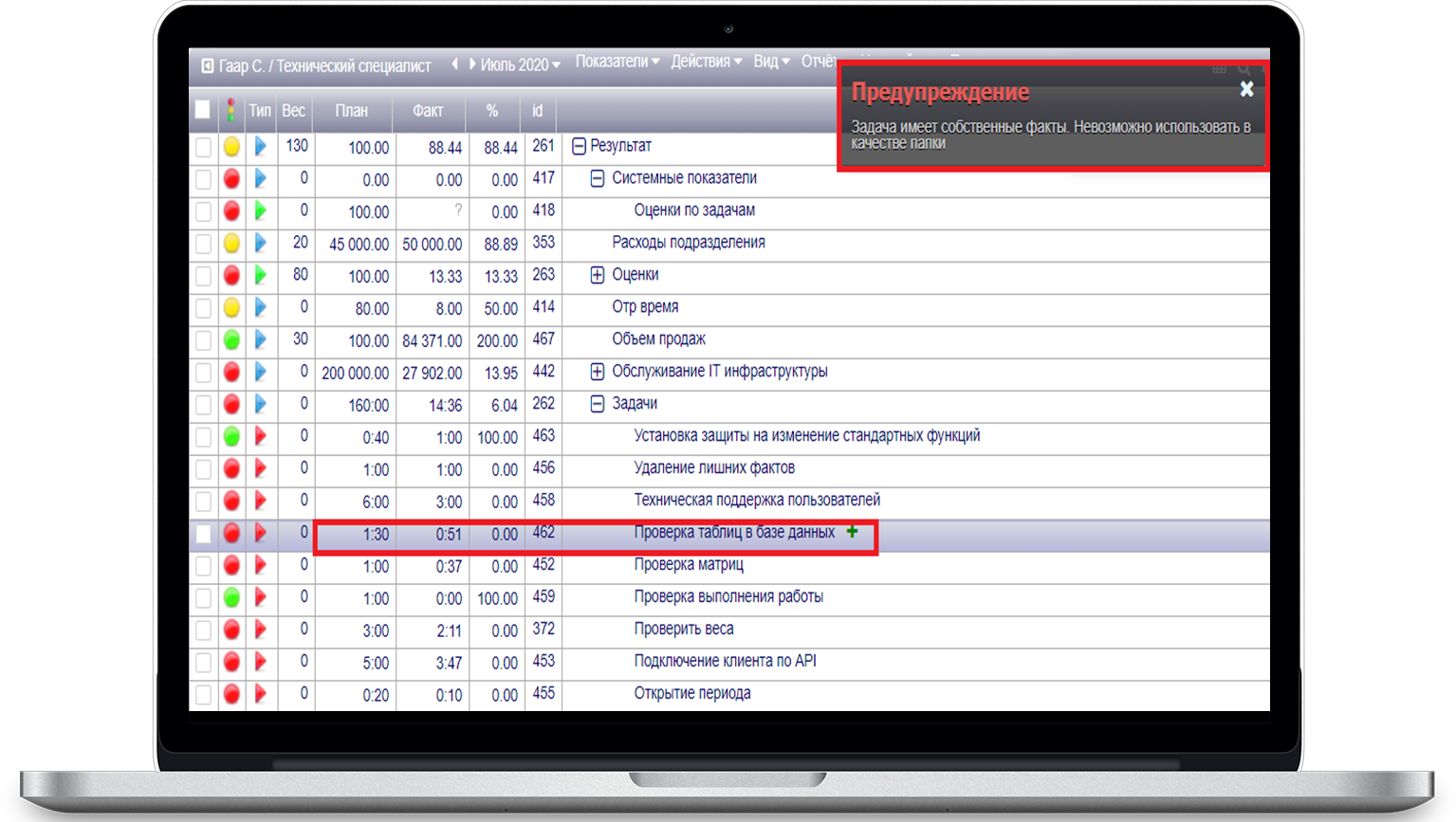Expand the Обслуживание IT инфраструктуры node

click(x=597, y=372)
